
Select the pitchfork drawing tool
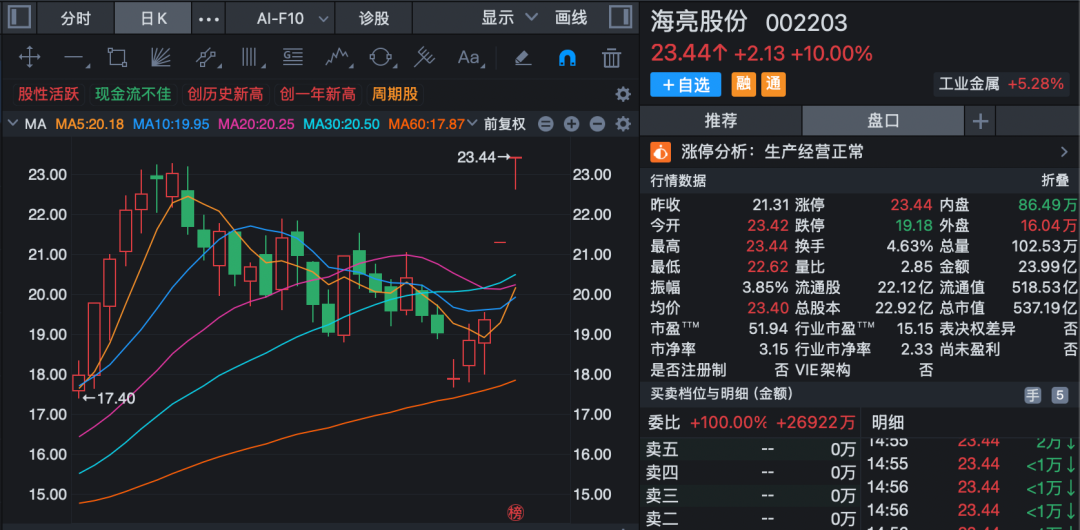point(424,57)
